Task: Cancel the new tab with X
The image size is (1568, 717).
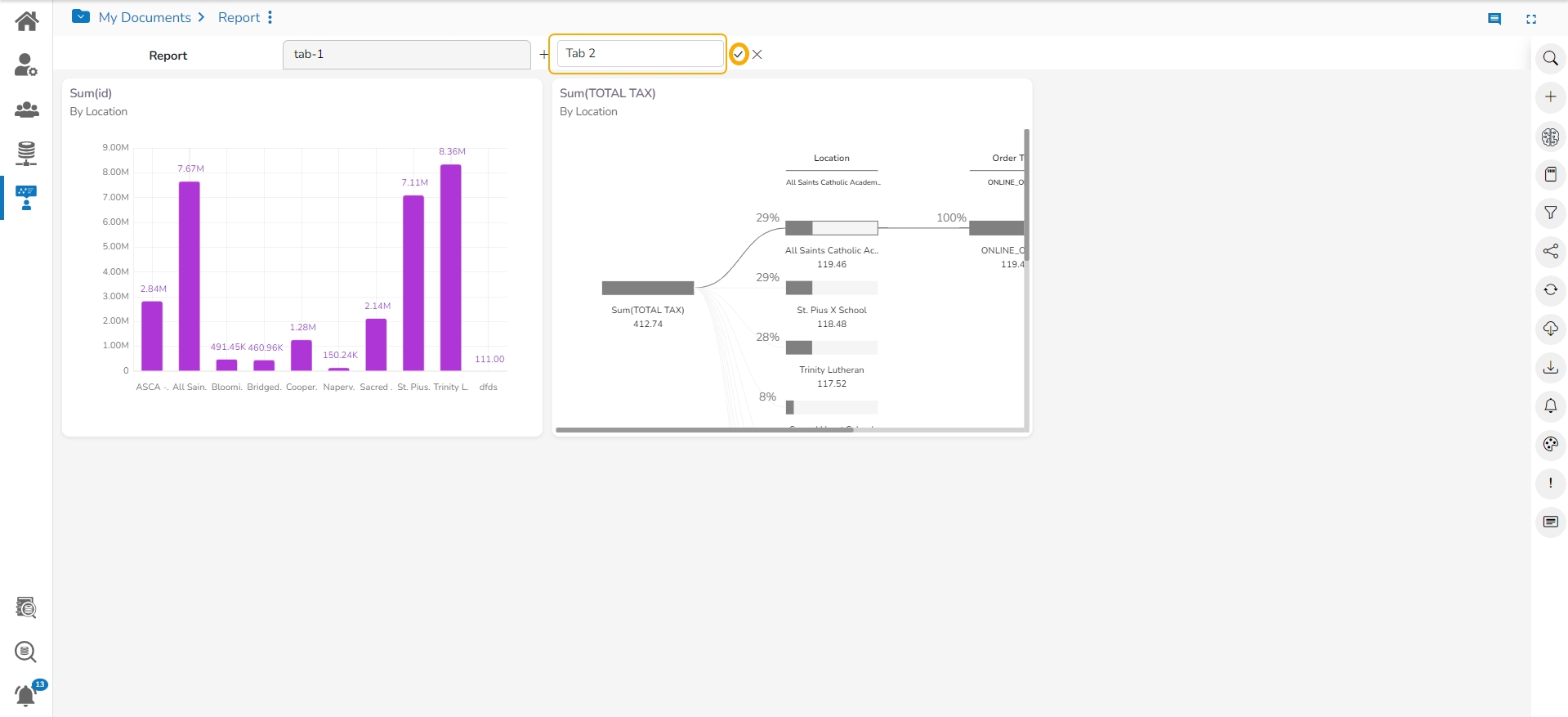Action: pyautogui.click(x=757, y=55)
